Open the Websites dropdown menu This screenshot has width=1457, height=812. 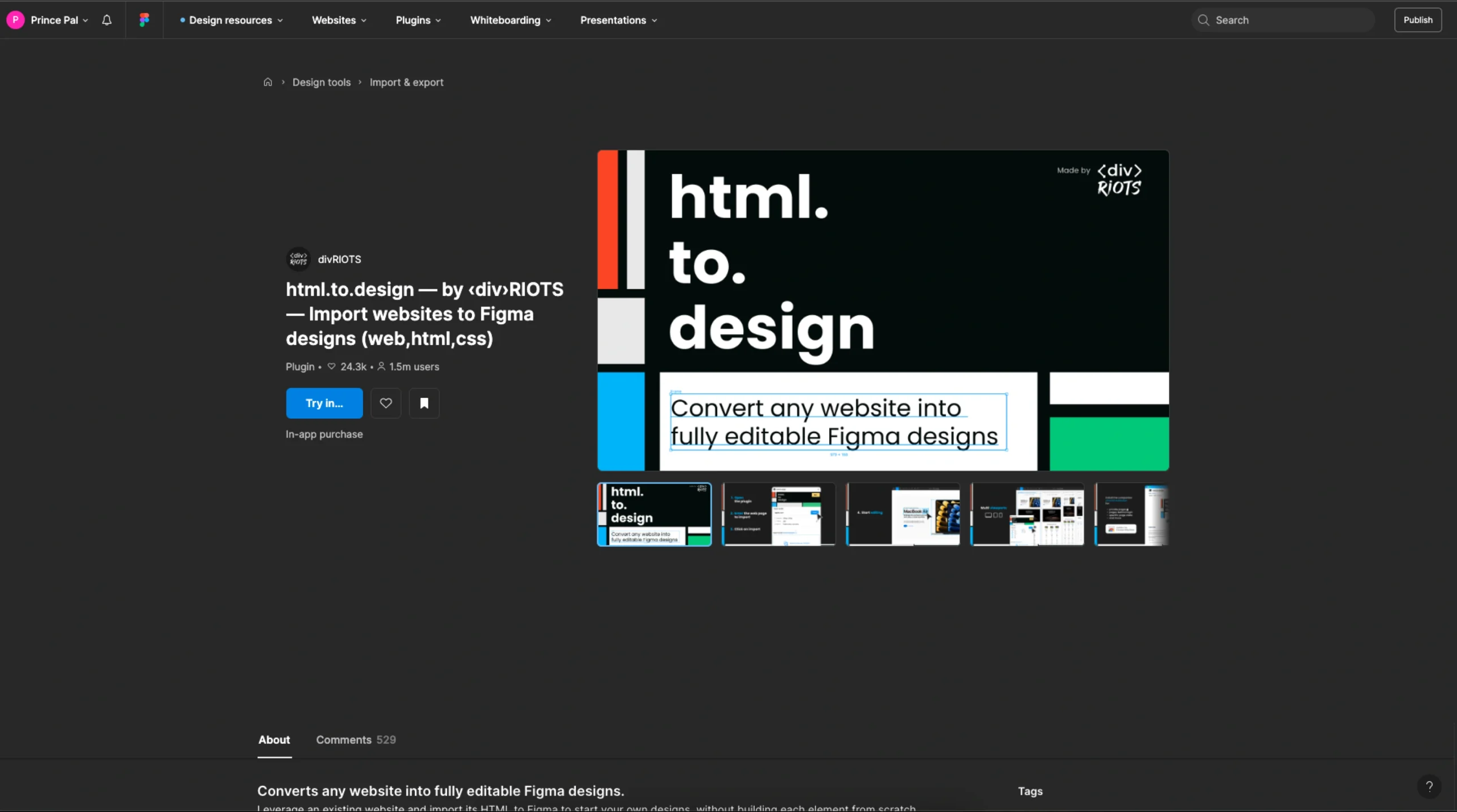(x=339, y=20)
